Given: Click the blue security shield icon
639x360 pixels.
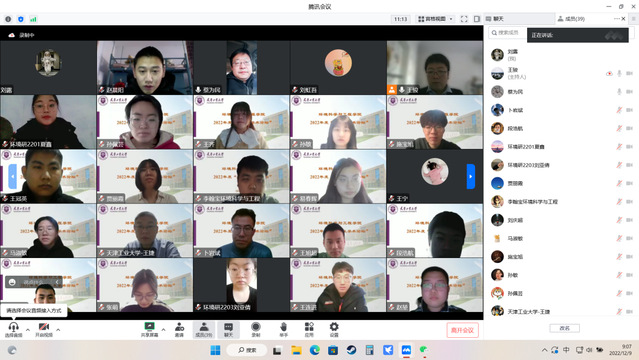Looking at the screenshot, I should click(21, 19).
